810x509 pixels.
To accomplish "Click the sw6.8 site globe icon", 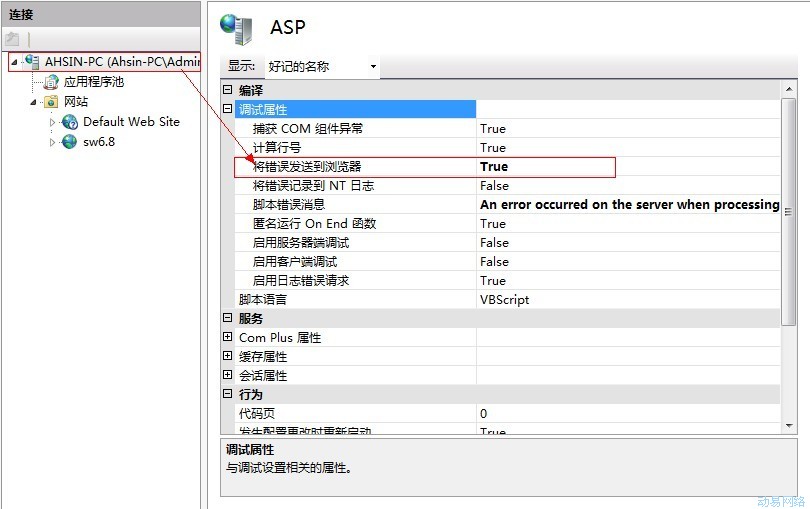I will (x=69, y=142).
